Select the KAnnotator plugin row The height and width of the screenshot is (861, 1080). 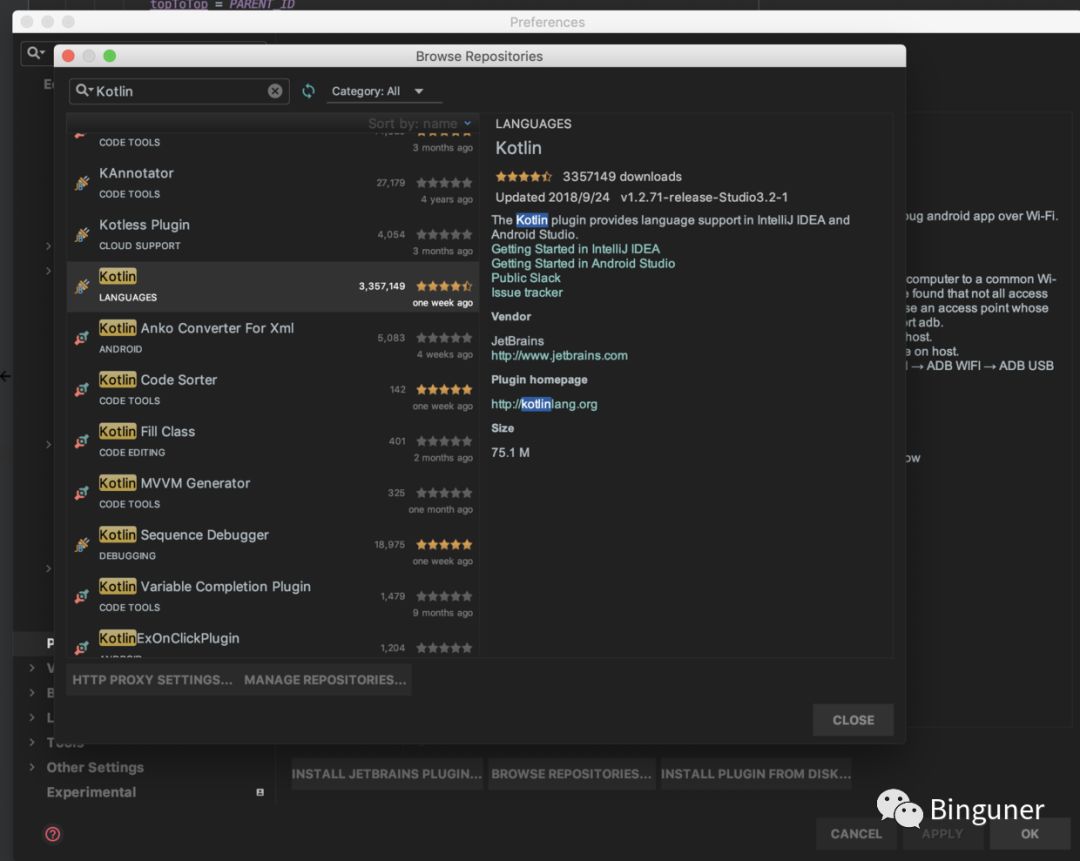[273, 183]
